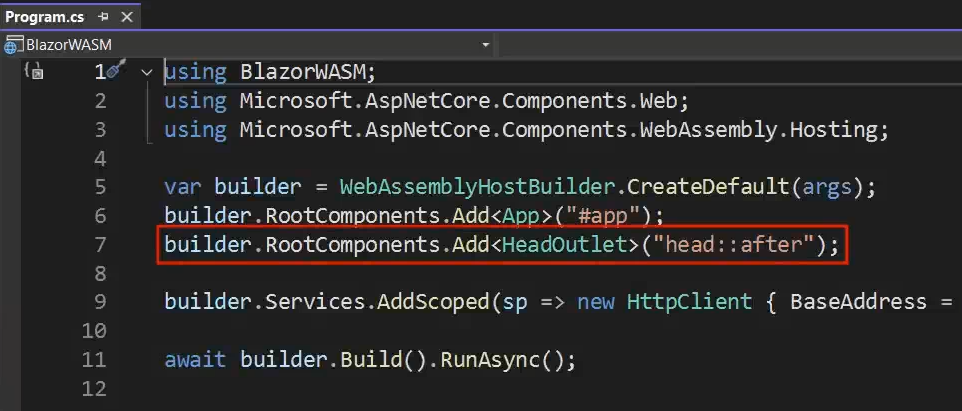
Task: Click 'CreateDefault' method name
Action: click(707, 187)
